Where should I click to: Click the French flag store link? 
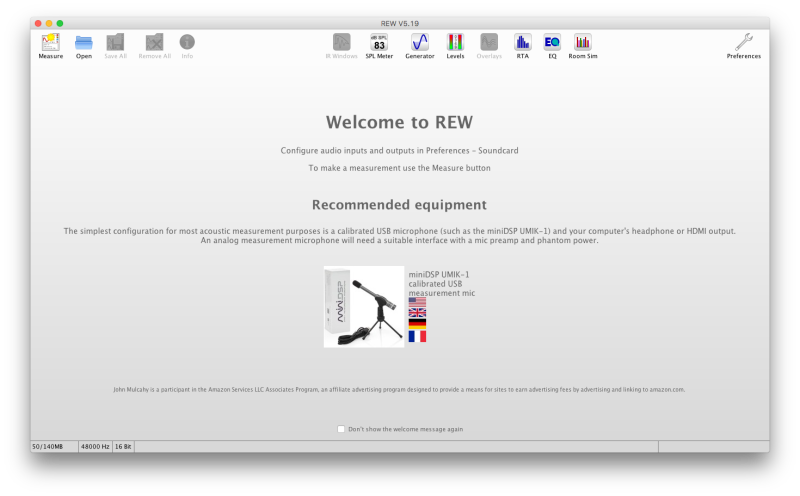click(417, 336)
